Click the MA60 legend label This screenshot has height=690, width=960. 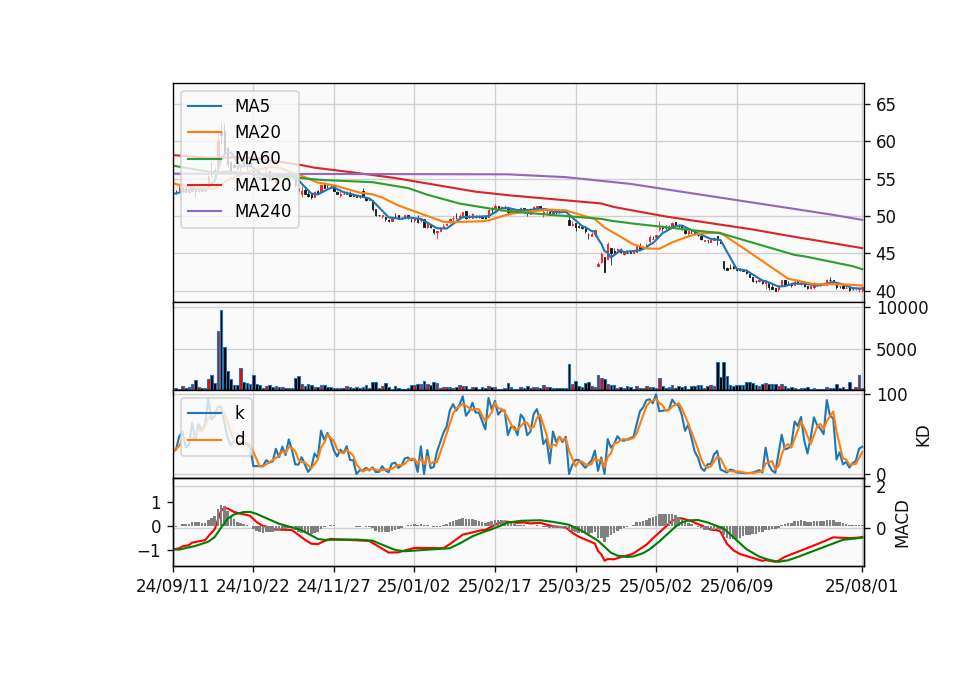258,158
